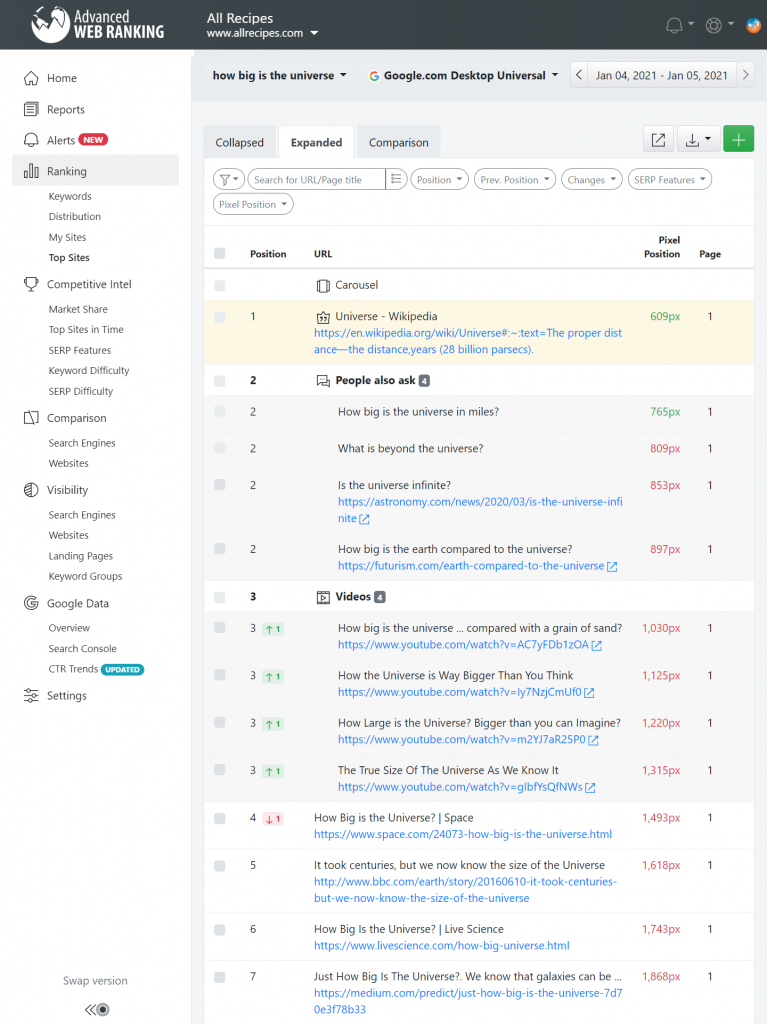Go to previous date range arrow

coord(579,75)
